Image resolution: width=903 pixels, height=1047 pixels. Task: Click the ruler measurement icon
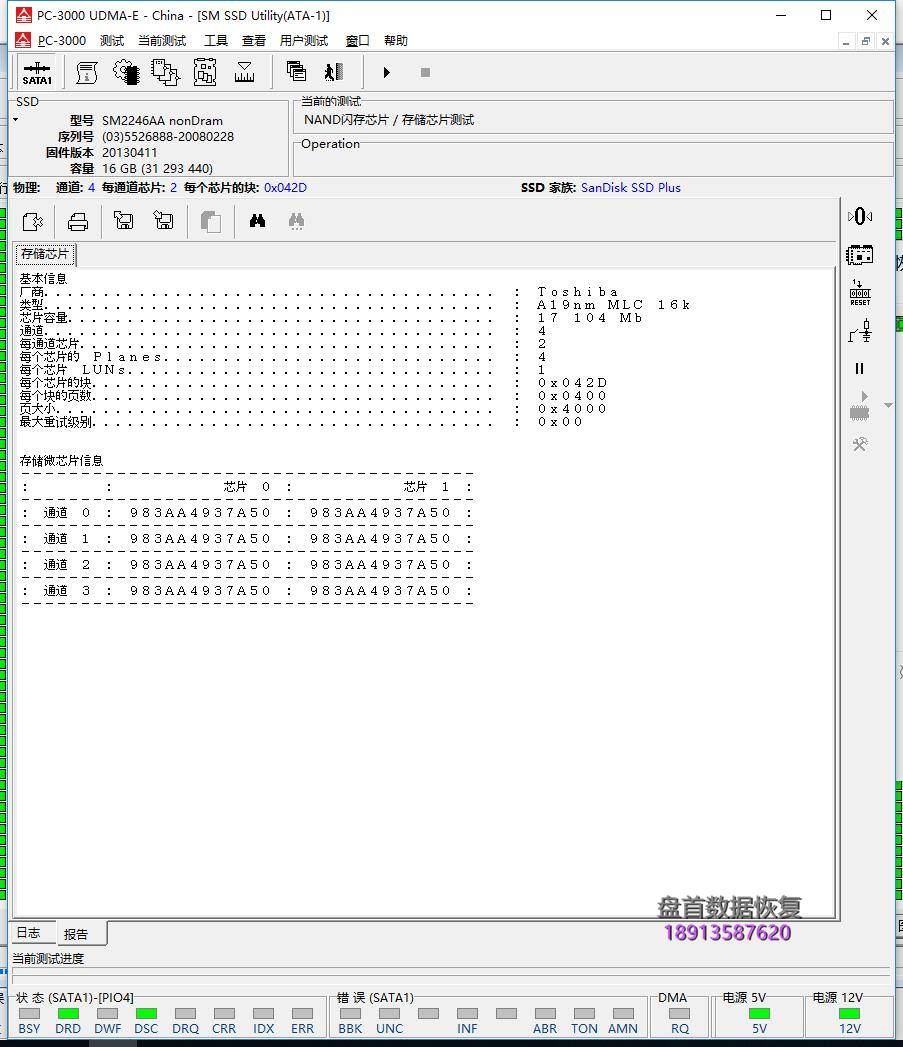pos(244,72)
